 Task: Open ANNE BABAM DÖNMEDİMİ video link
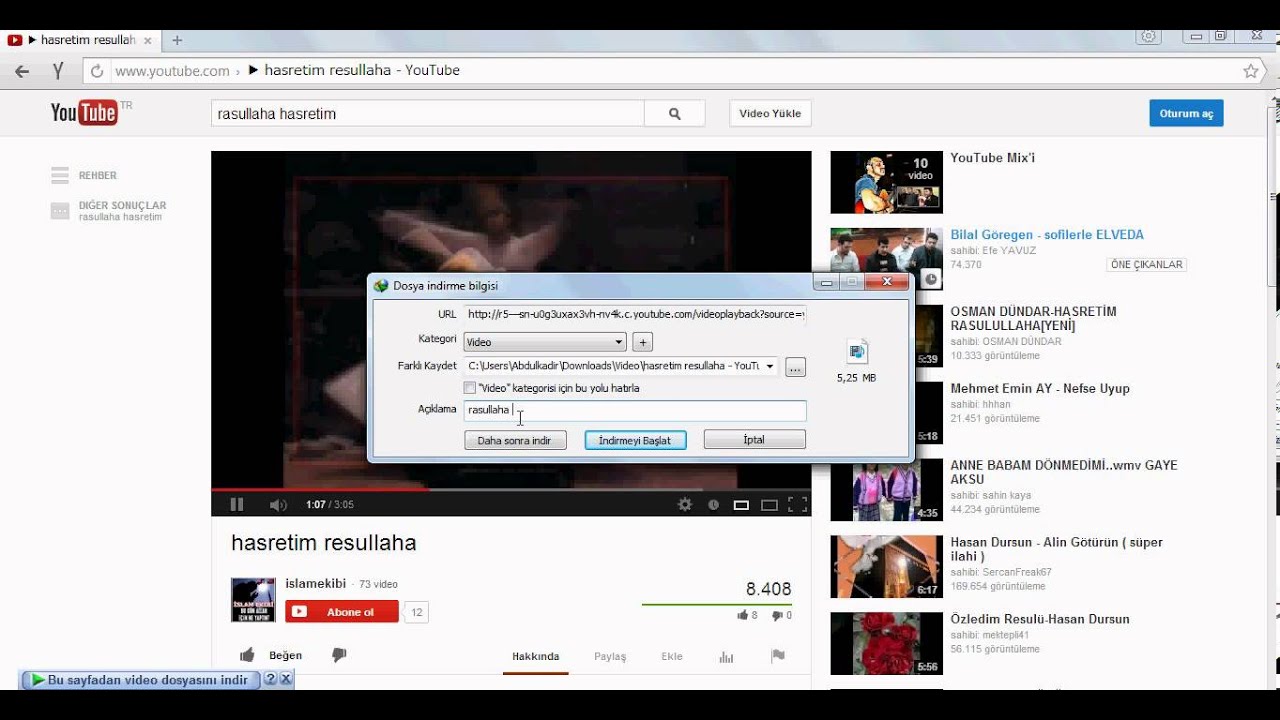pyautogui.click(x=1064, y=472)
